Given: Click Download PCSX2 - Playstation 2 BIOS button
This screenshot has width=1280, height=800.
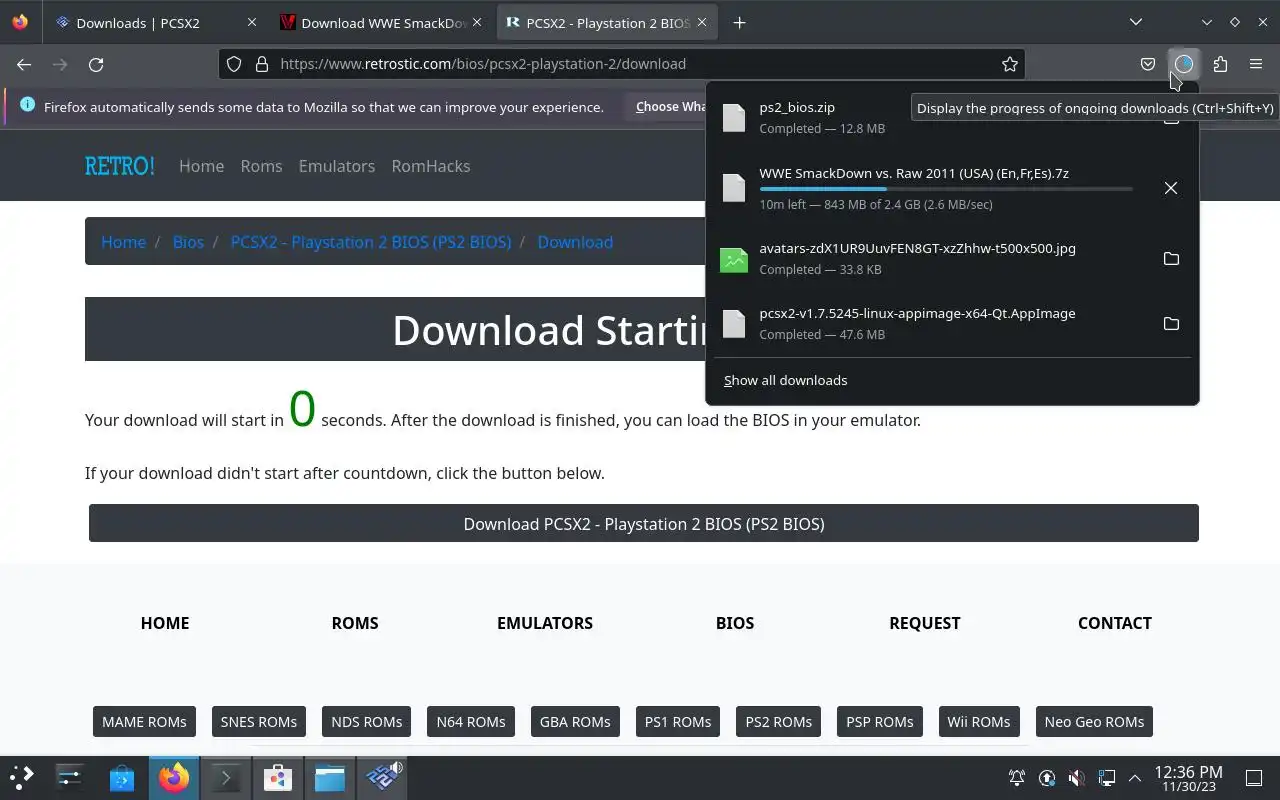Looking at the screenshot, I should point(644,523).
